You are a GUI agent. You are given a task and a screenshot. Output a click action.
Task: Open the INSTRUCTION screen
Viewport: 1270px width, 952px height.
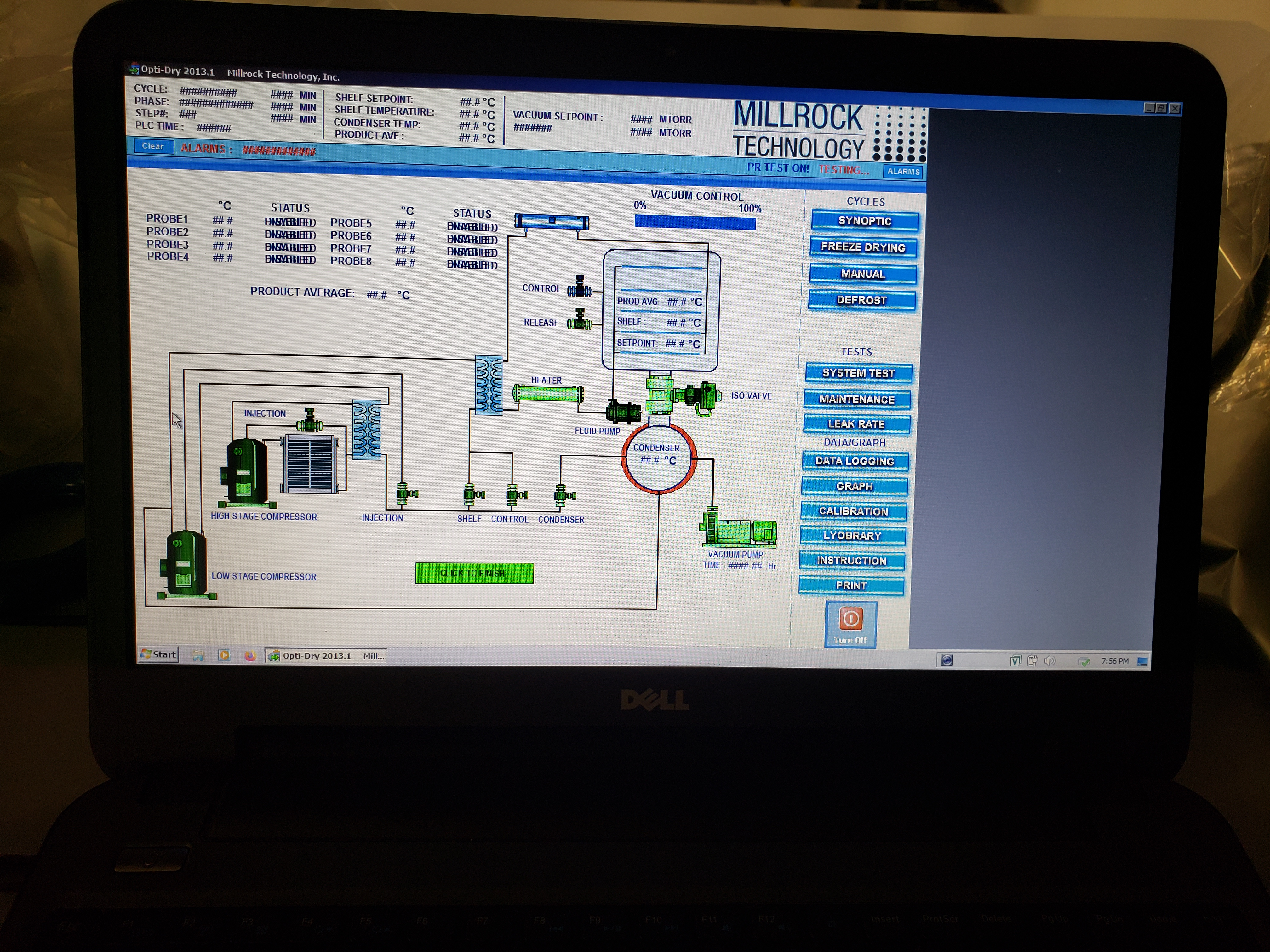(851, 561)
